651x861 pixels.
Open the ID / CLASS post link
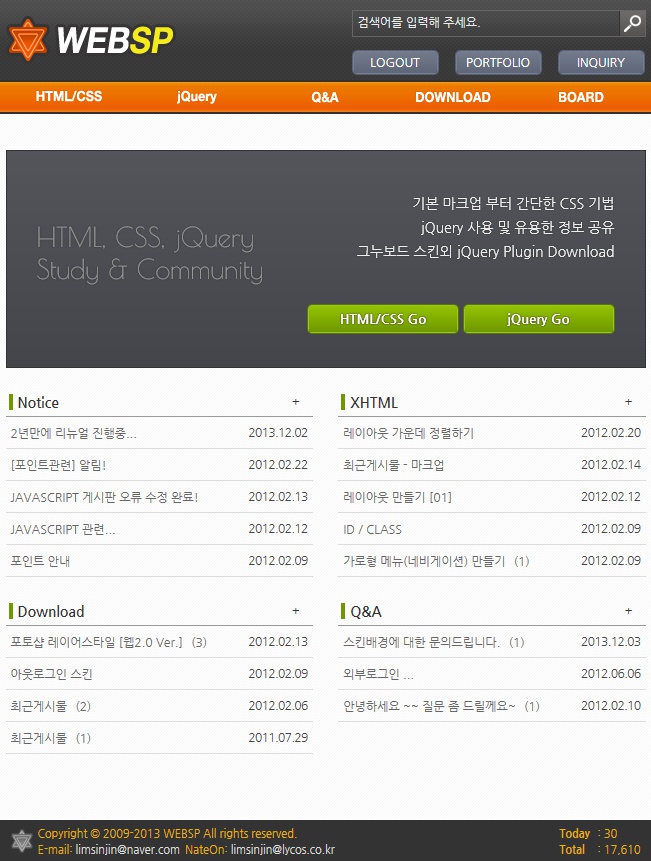(x=372, y=529)
